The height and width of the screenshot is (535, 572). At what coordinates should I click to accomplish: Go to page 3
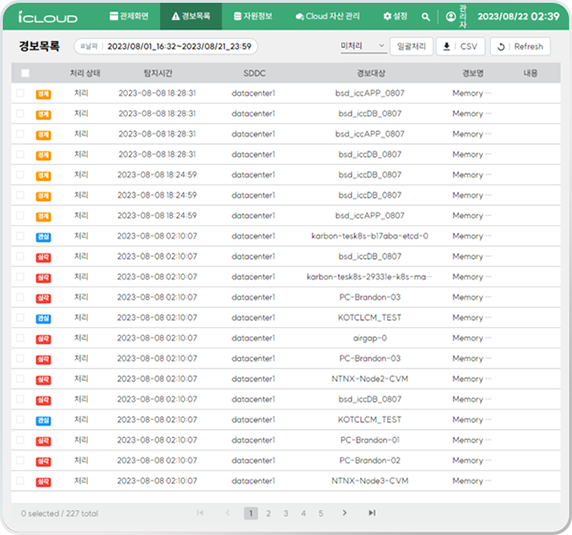pos(286,513)
